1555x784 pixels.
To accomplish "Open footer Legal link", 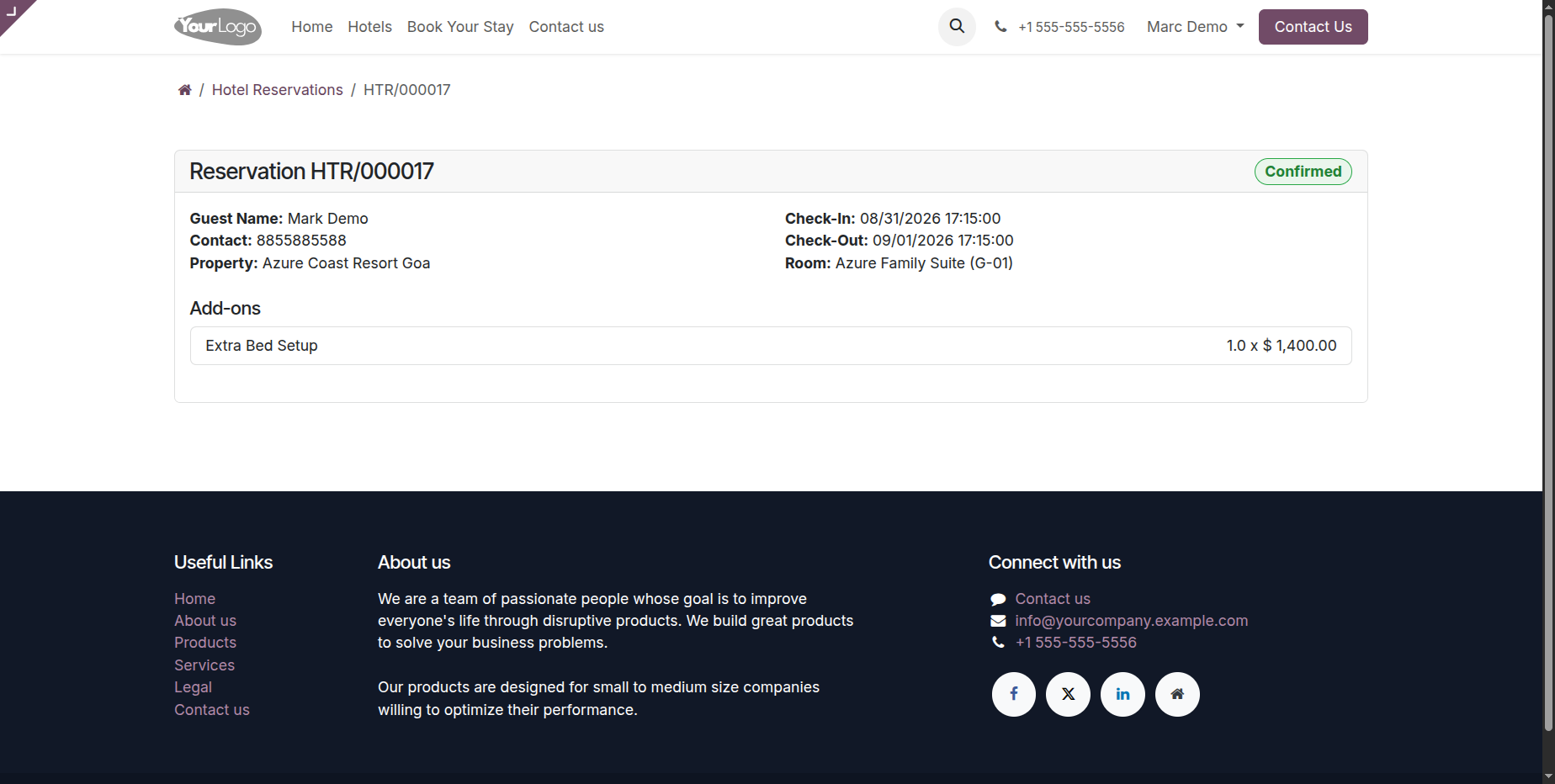I will 193,687.
